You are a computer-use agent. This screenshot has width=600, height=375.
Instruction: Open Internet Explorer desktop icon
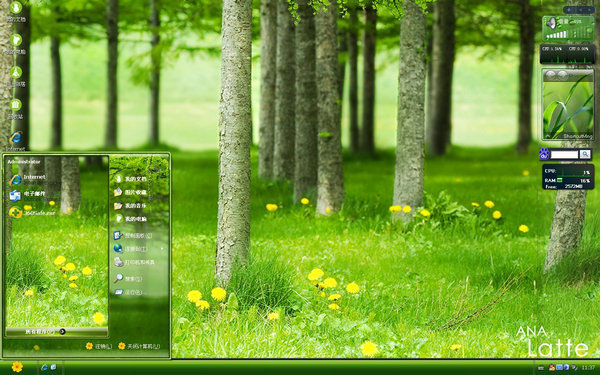pos(16,141)
